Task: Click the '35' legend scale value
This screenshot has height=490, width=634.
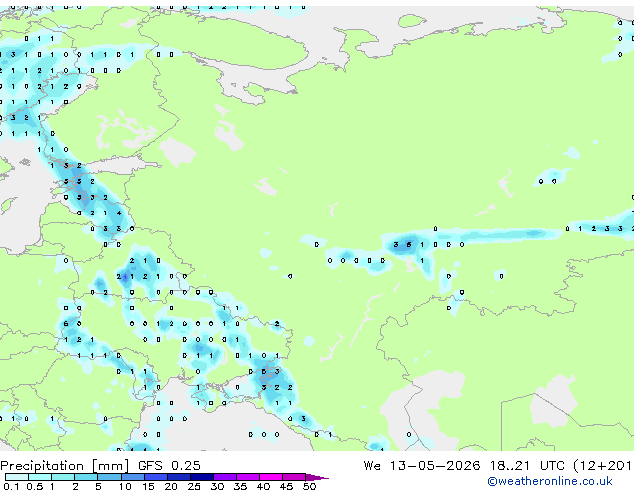Action: tap(240, 486)
